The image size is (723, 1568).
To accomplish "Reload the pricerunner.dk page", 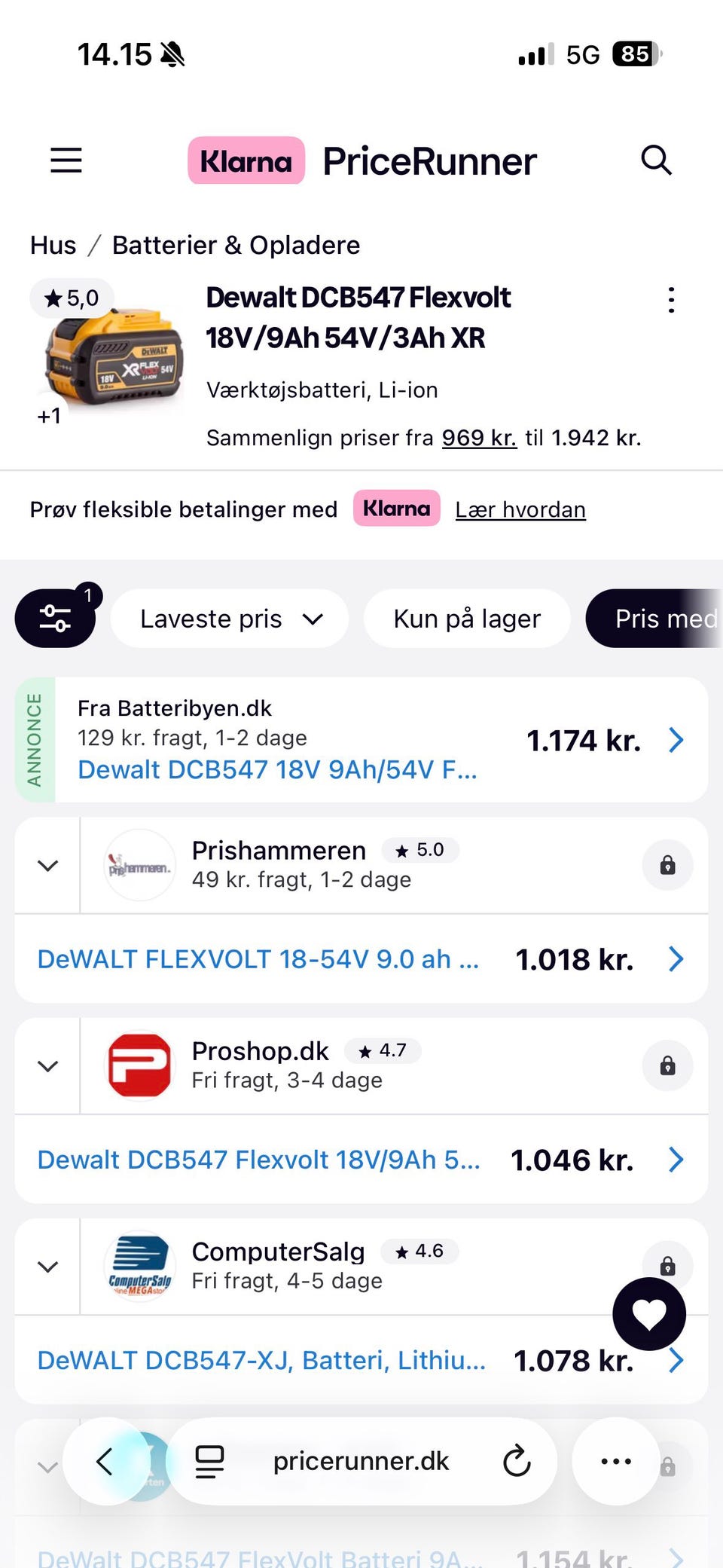I will [x=517, y=1461].
